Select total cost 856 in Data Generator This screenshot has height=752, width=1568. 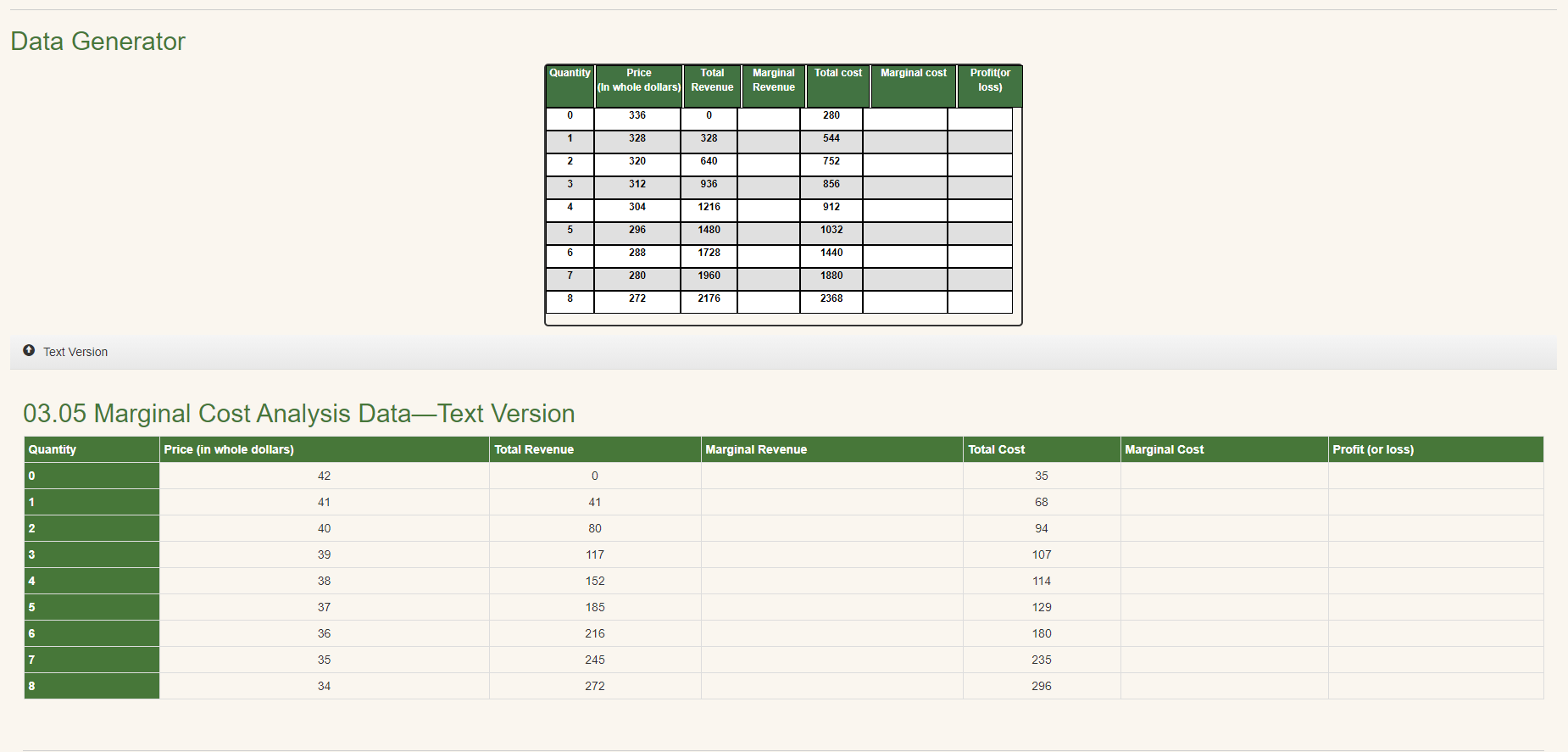(831, 184)
